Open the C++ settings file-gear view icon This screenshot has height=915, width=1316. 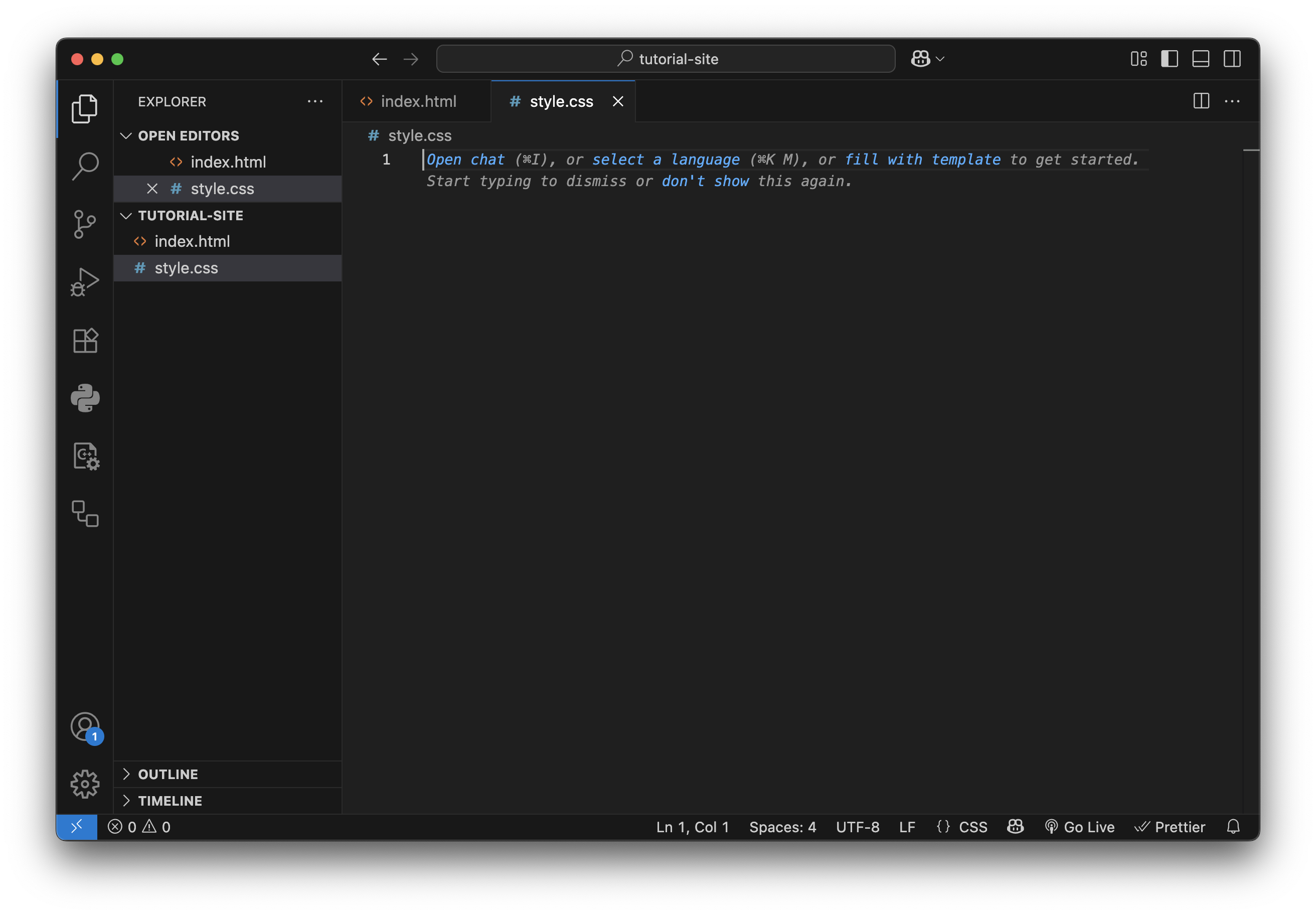(x=85, y=456)
